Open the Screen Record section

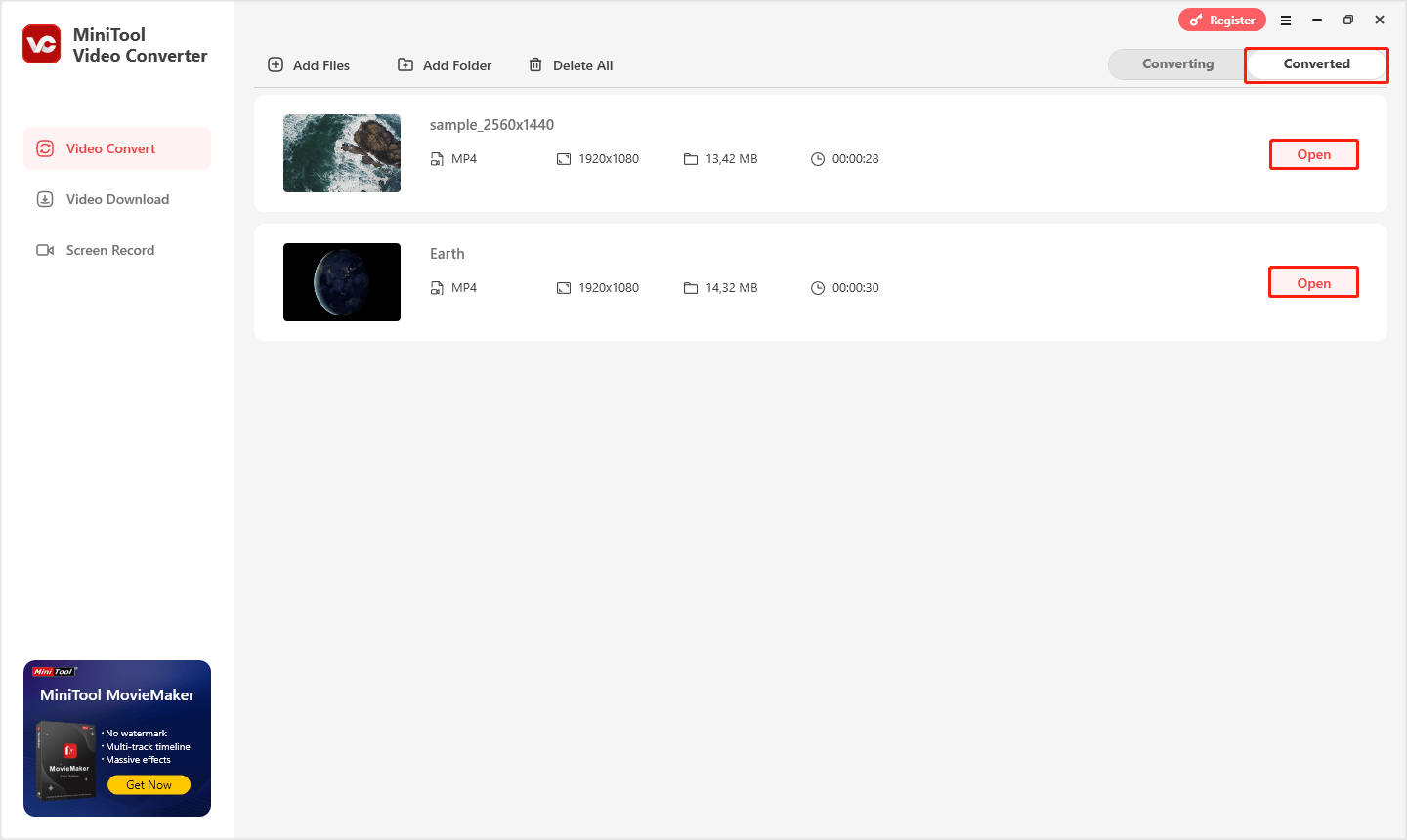(117, 250)
